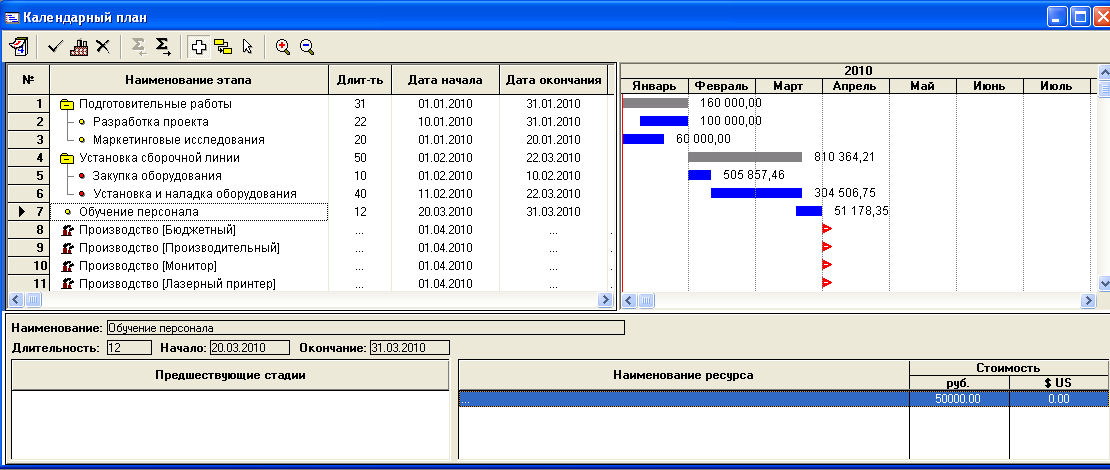
Task: Click red flag marker in Производство [Монитор] row
Action: (826, 265)
